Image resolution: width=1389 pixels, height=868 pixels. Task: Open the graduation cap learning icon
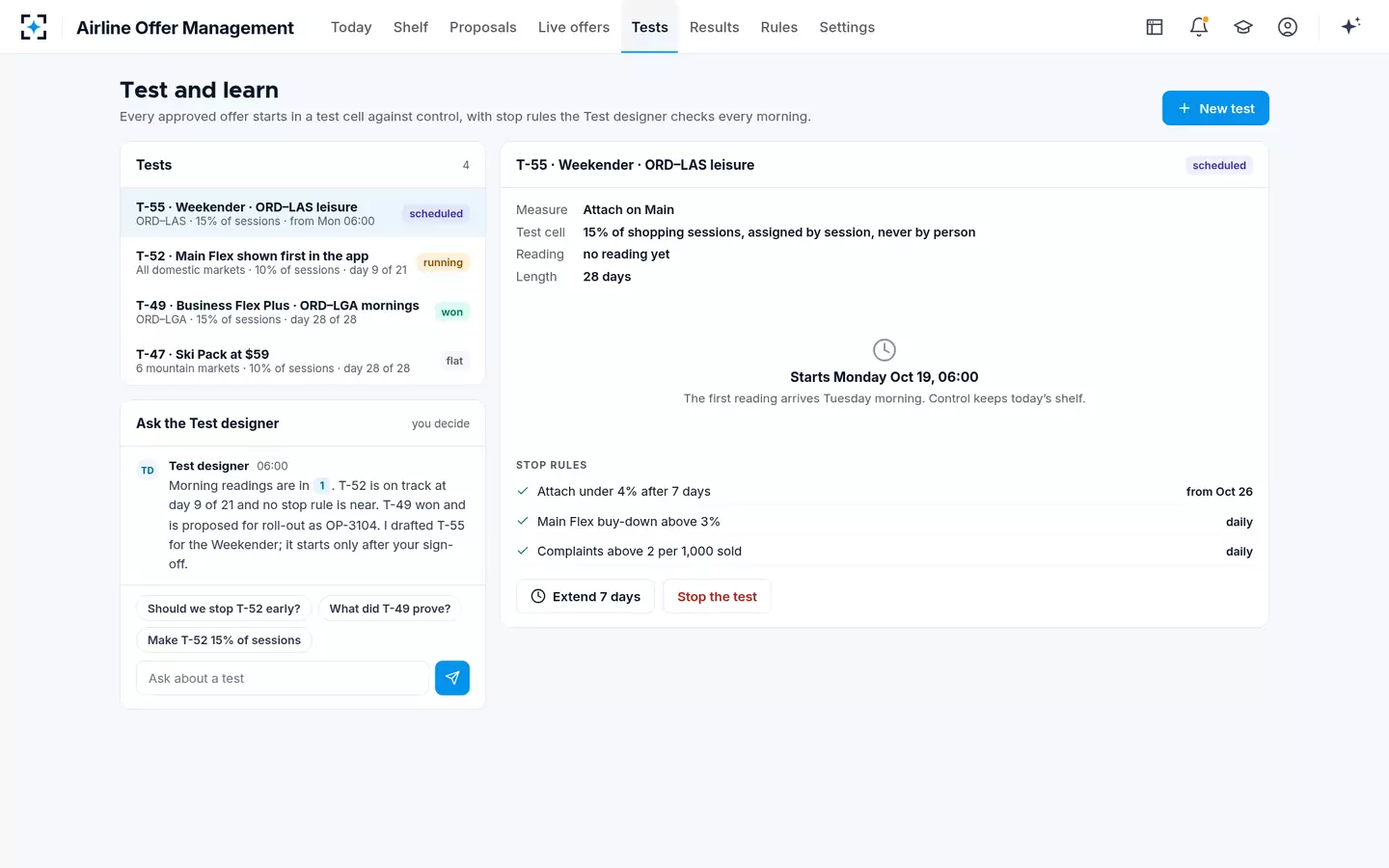(1243, 27)
